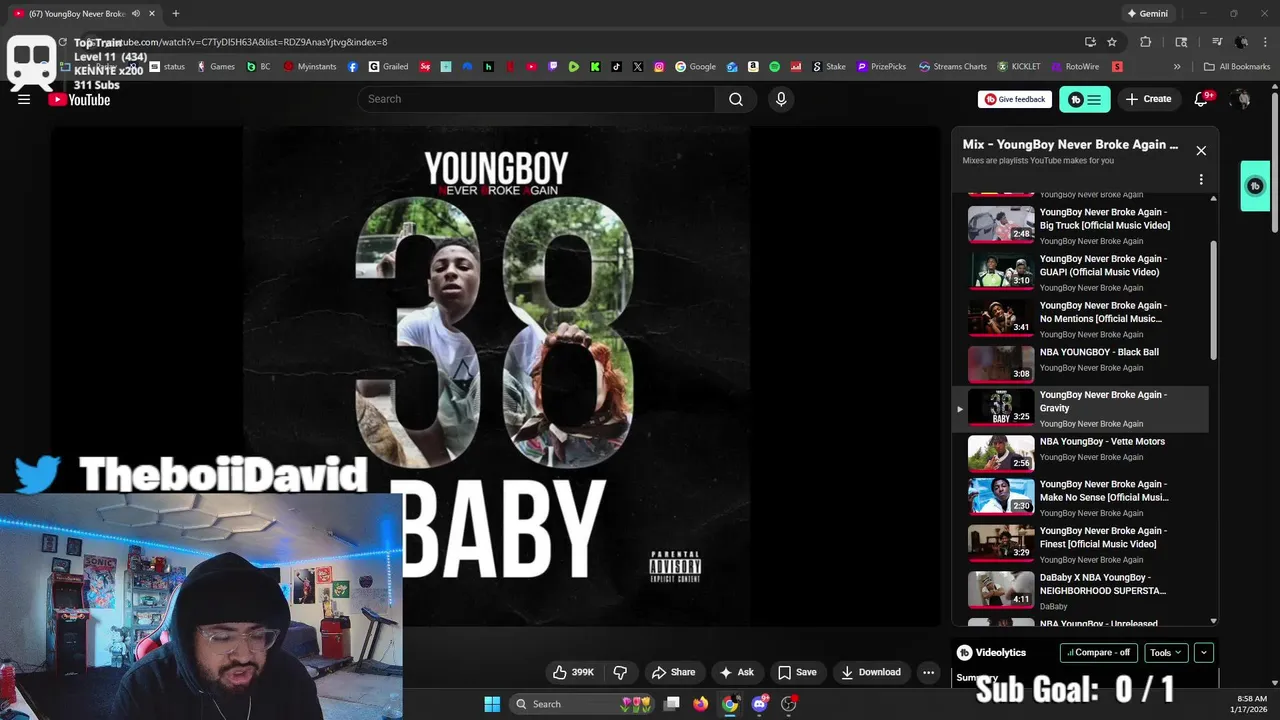Screen dimensions: 1280x720
Task: Open the Windows Start menu
Action: click(492, 704)
